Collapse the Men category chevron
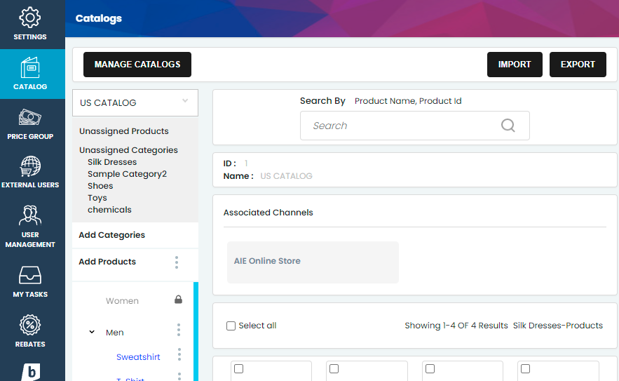619x381 pixels. pos(92,332)
